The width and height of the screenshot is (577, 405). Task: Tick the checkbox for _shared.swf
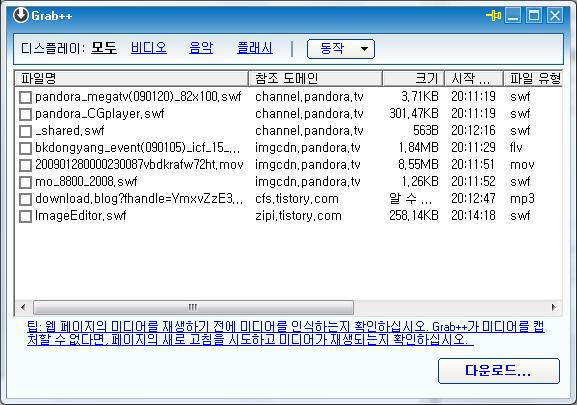(x=25, y=131)
